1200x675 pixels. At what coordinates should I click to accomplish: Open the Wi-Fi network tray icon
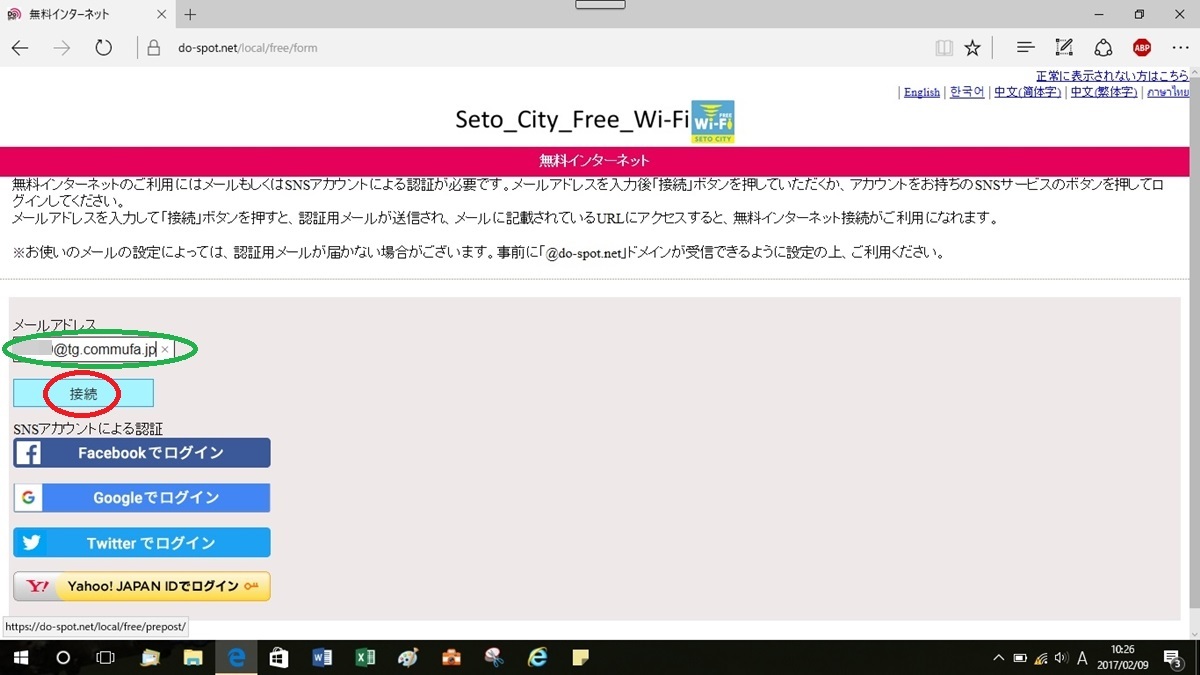point(1041,659)
